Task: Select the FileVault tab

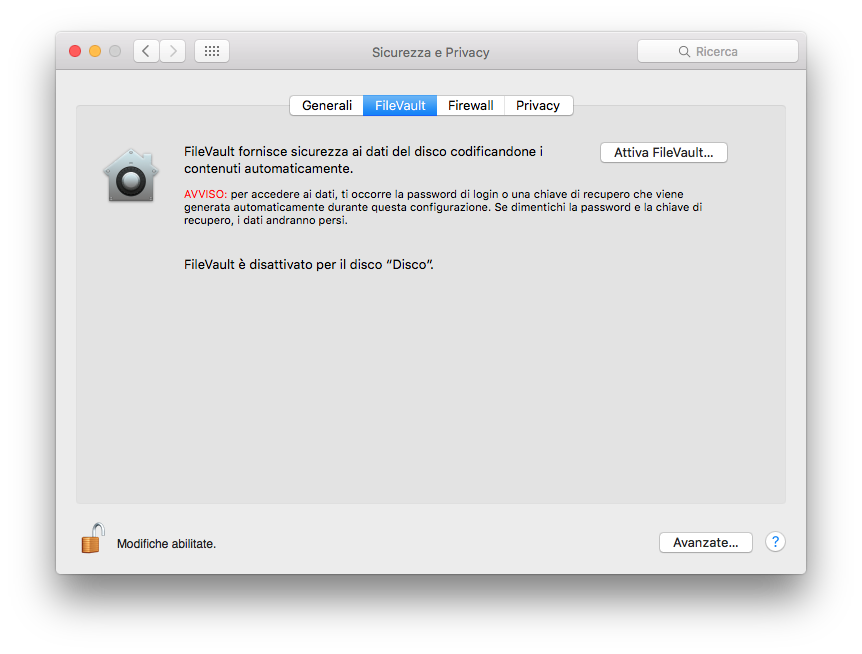Action: [400, 106]
